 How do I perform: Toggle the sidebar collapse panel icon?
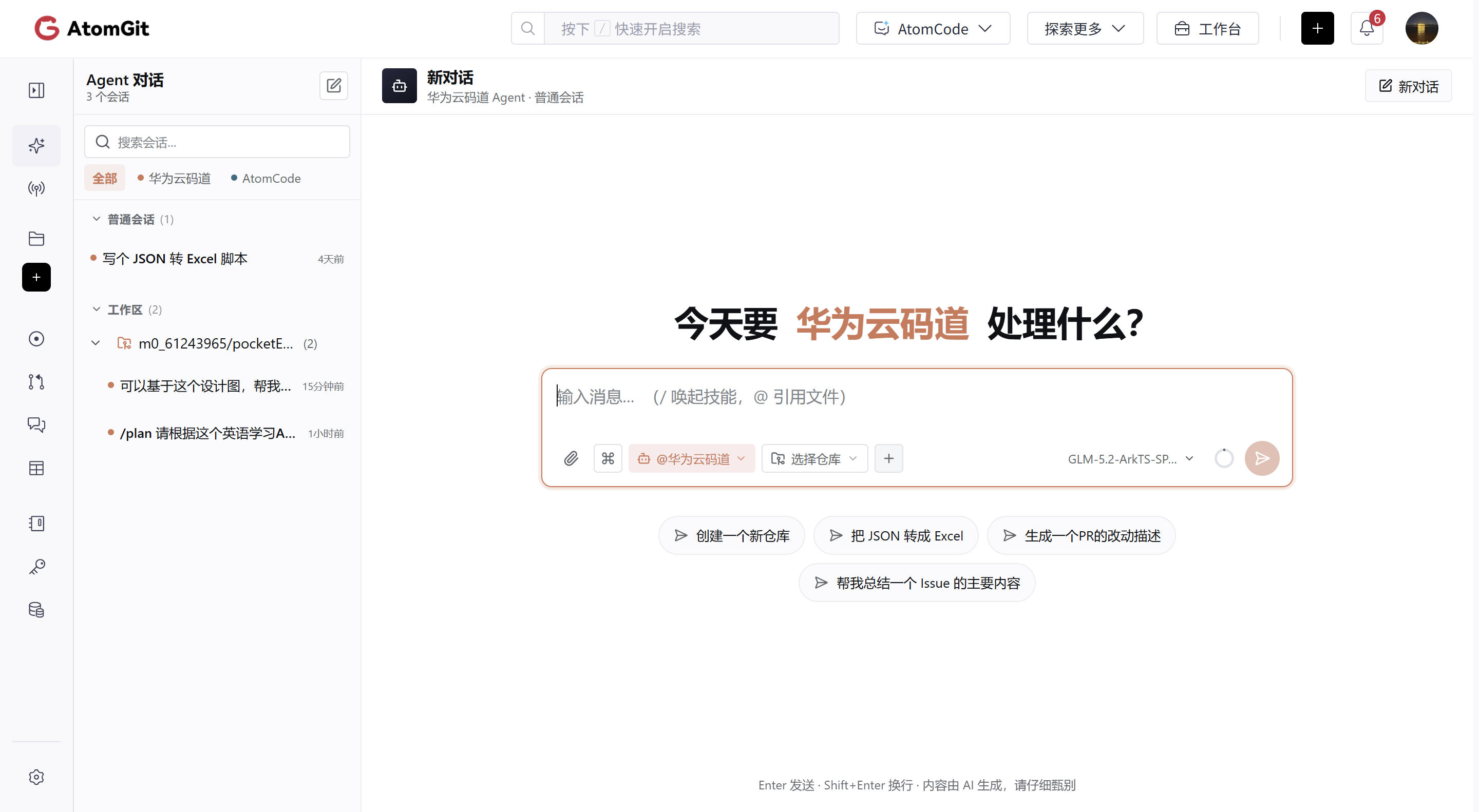coord(36,90)
